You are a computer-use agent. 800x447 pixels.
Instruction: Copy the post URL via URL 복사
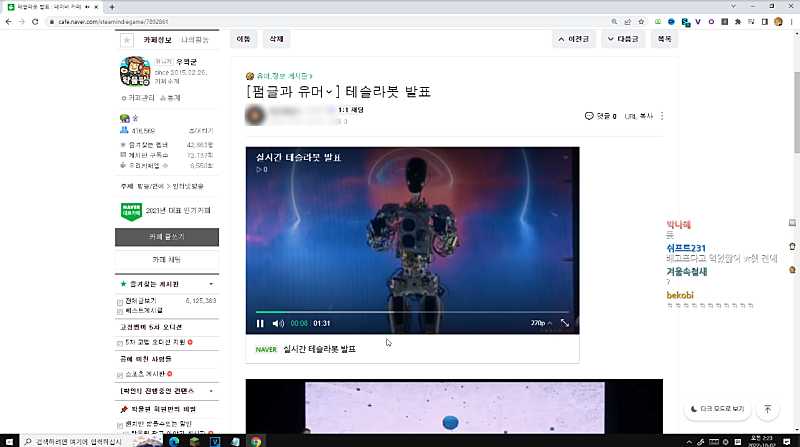pyautogui.click(x=639, y=116)
